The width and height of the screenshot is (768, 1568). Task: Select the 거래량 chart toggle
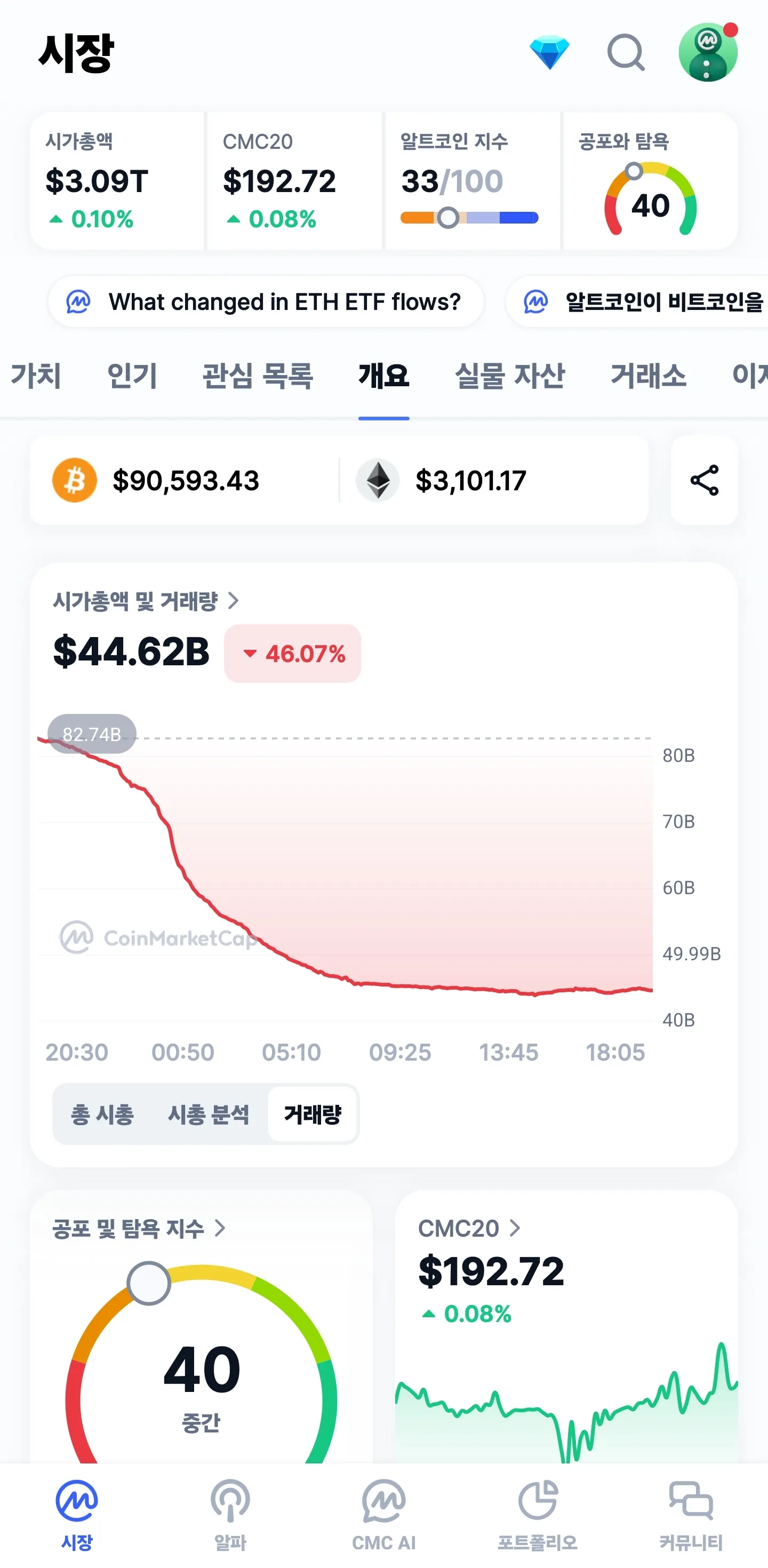point(312,1115)
